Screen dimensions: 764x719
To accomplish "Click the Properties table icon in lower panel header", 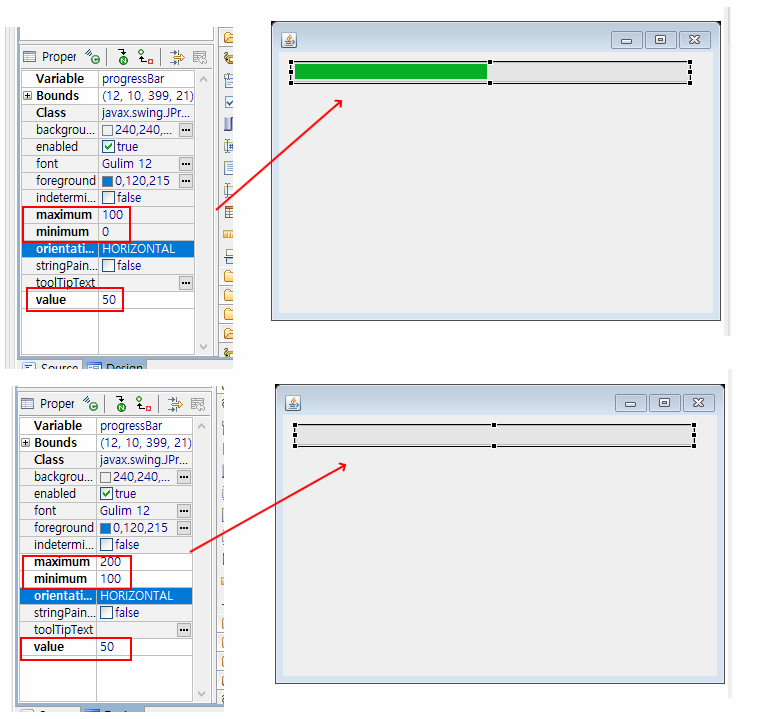I will (x=27, y=403).
